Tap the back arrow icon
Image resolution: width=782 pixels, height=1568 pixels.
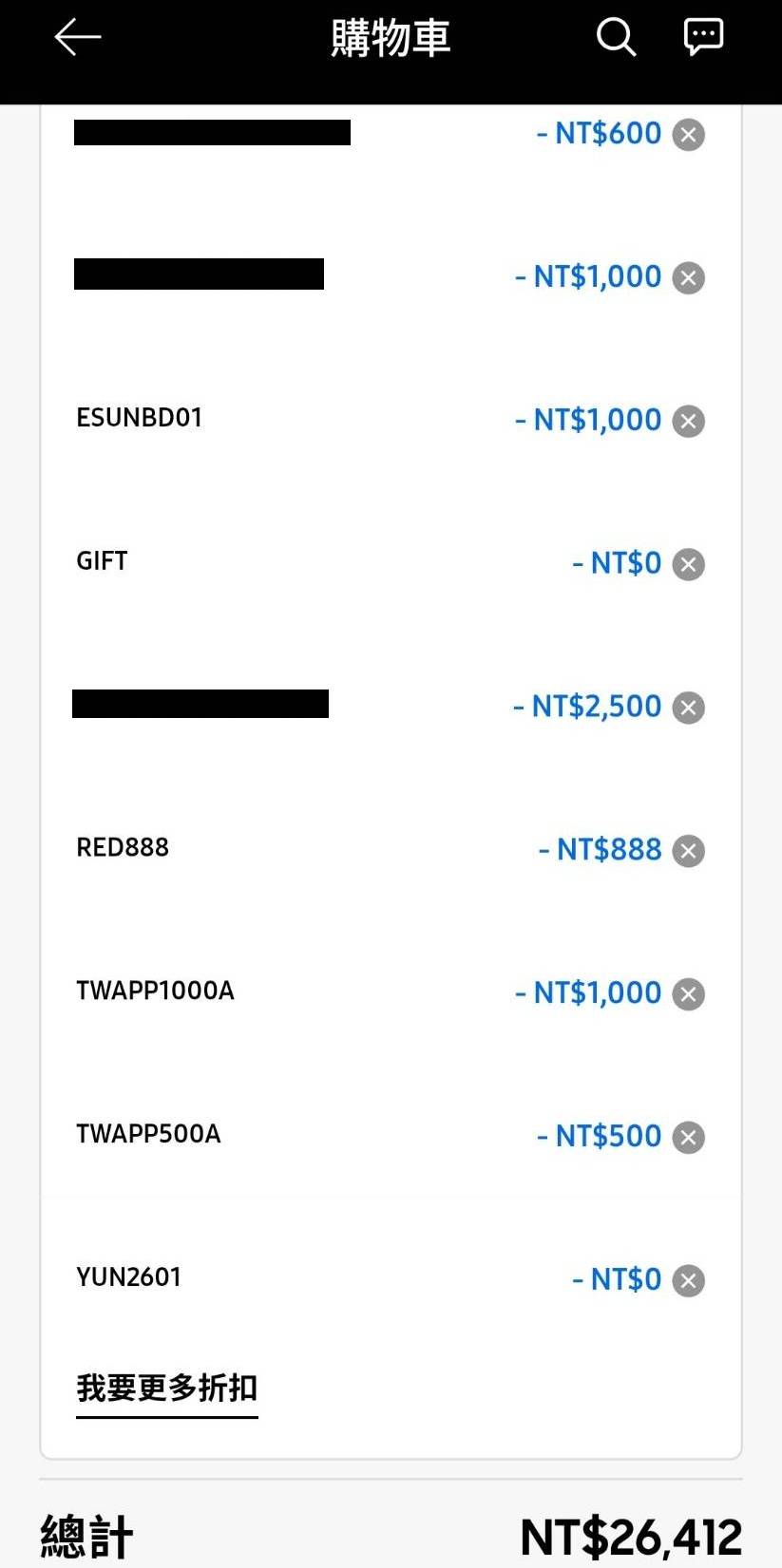[78, 38]
